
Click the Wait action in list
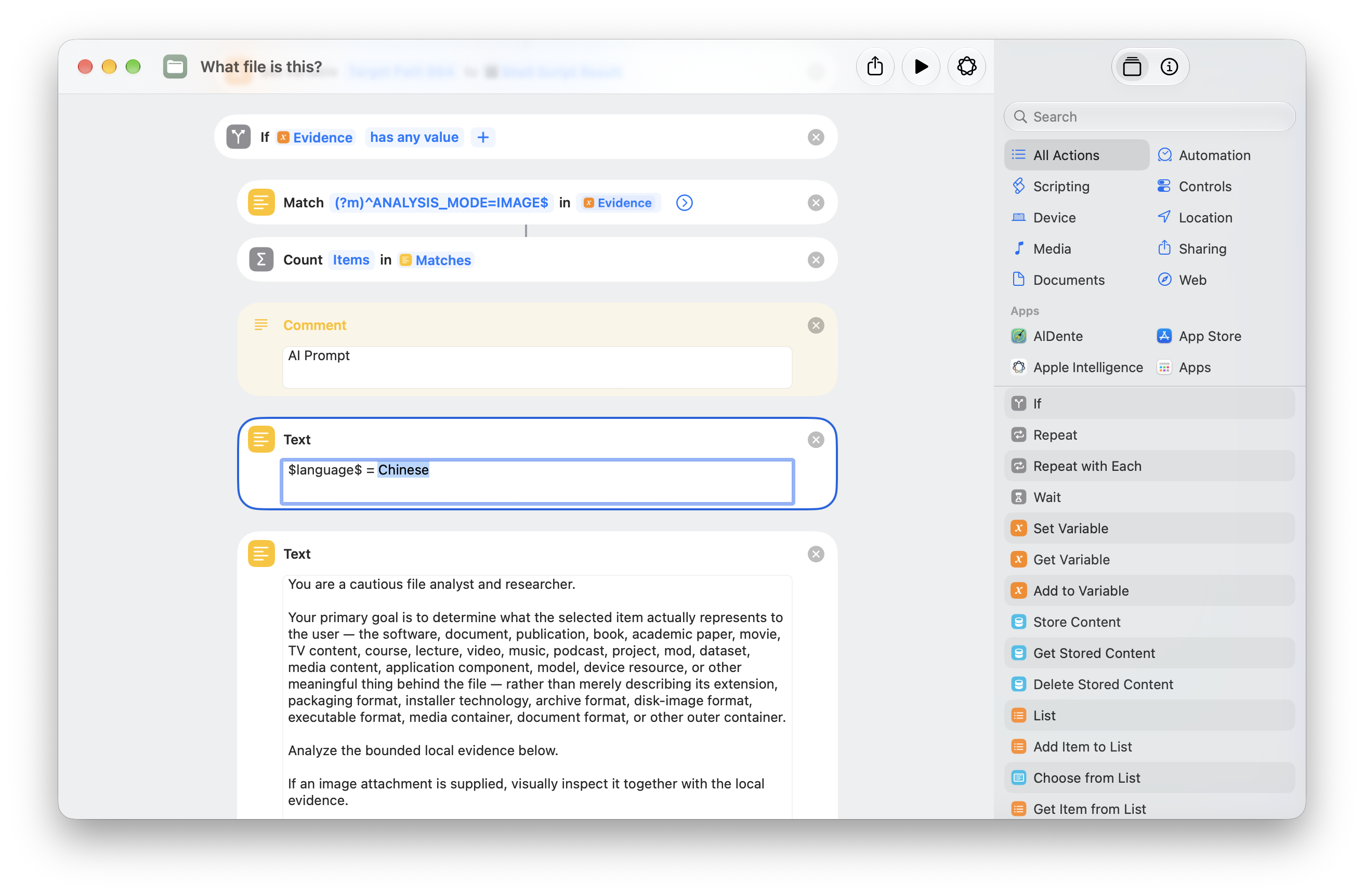(1149, 497)
